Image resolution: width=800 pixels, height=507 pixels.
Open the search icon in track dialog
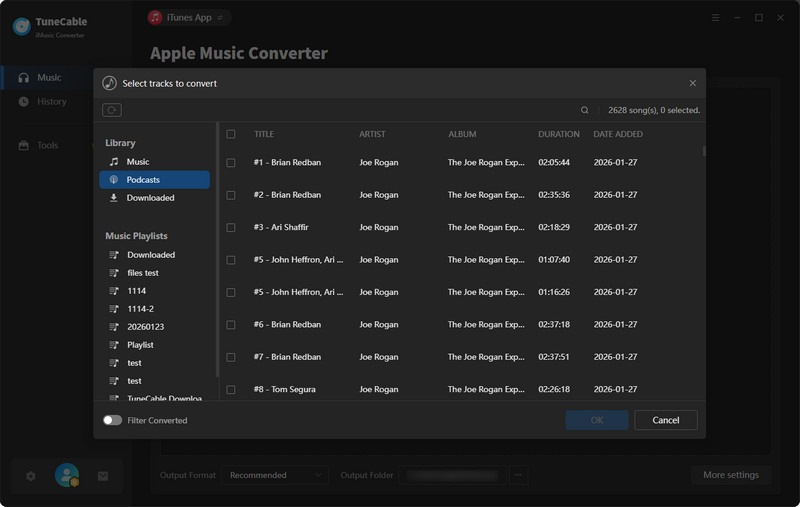click(x=585, y=110)
